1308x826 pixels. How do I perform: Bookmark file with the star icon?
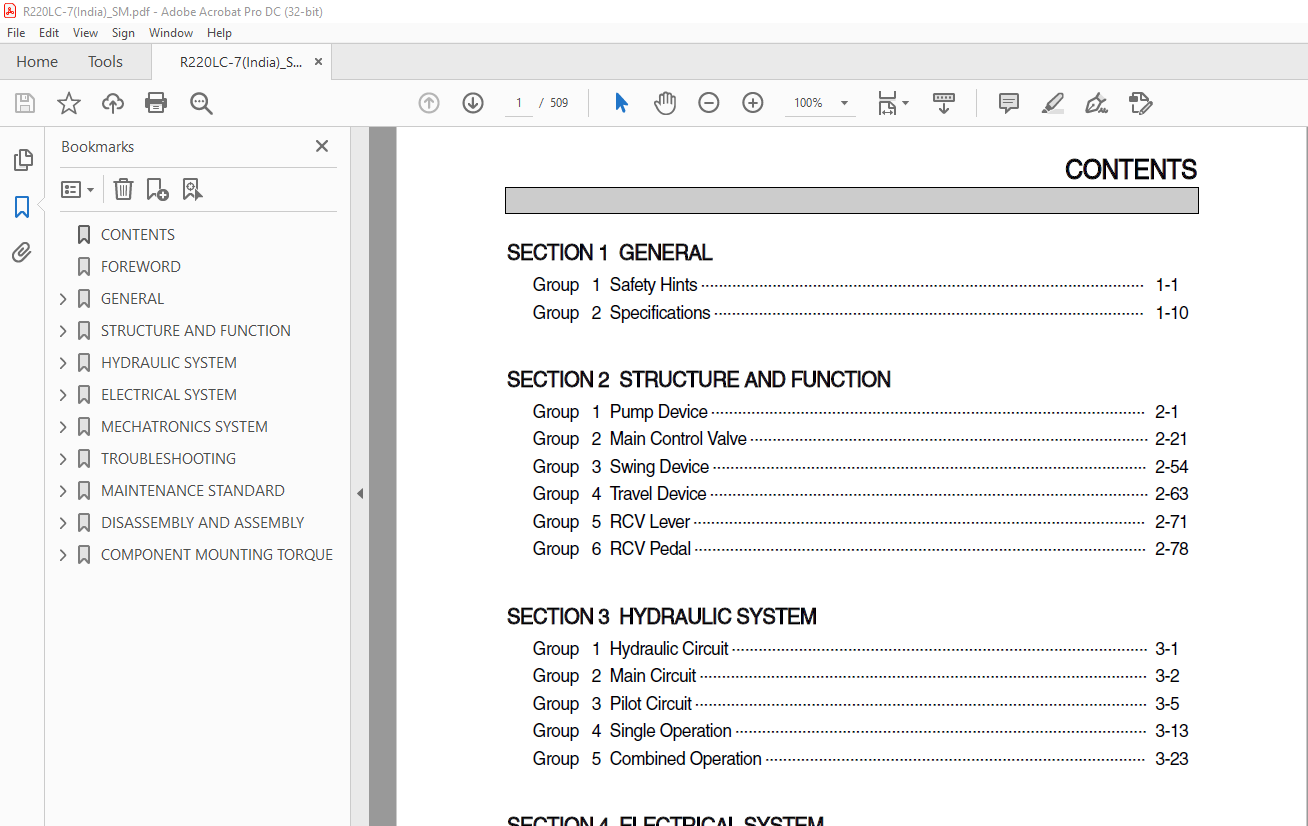[x=69, y=103]
